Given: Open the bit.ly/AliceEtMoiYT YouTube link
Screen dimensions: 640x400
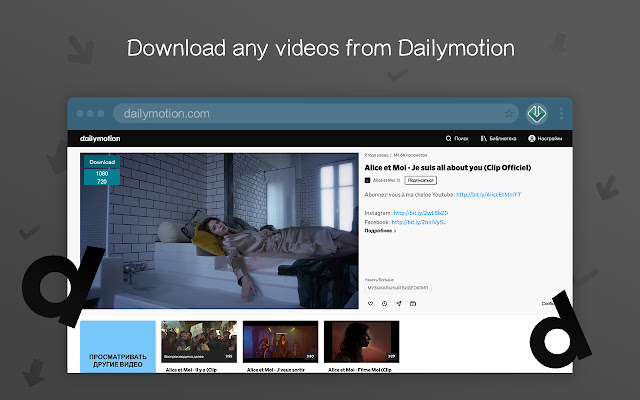Looking at the screenshot, I should coord(489,195).
